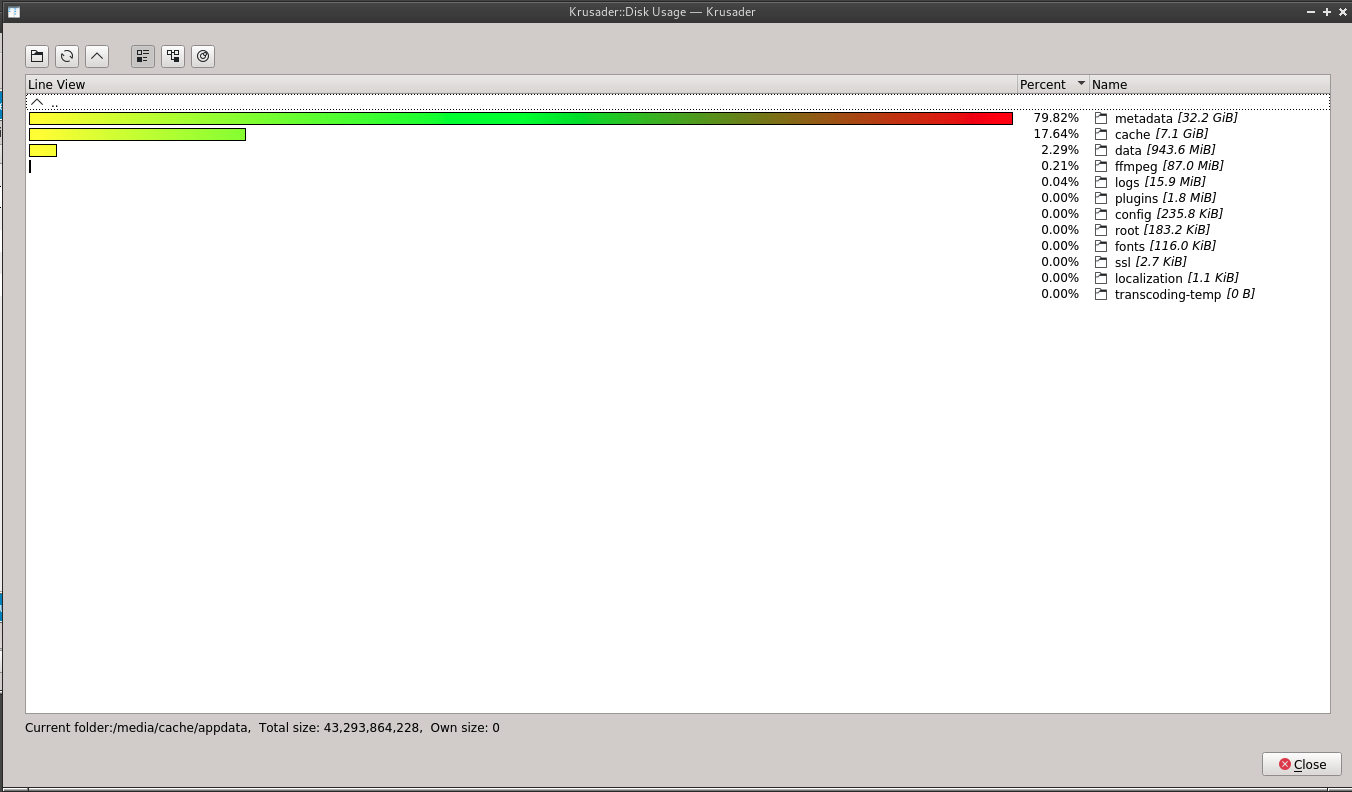Close the window using title bar X
The image size is (1352, 792).
[x=1341, y=11]
